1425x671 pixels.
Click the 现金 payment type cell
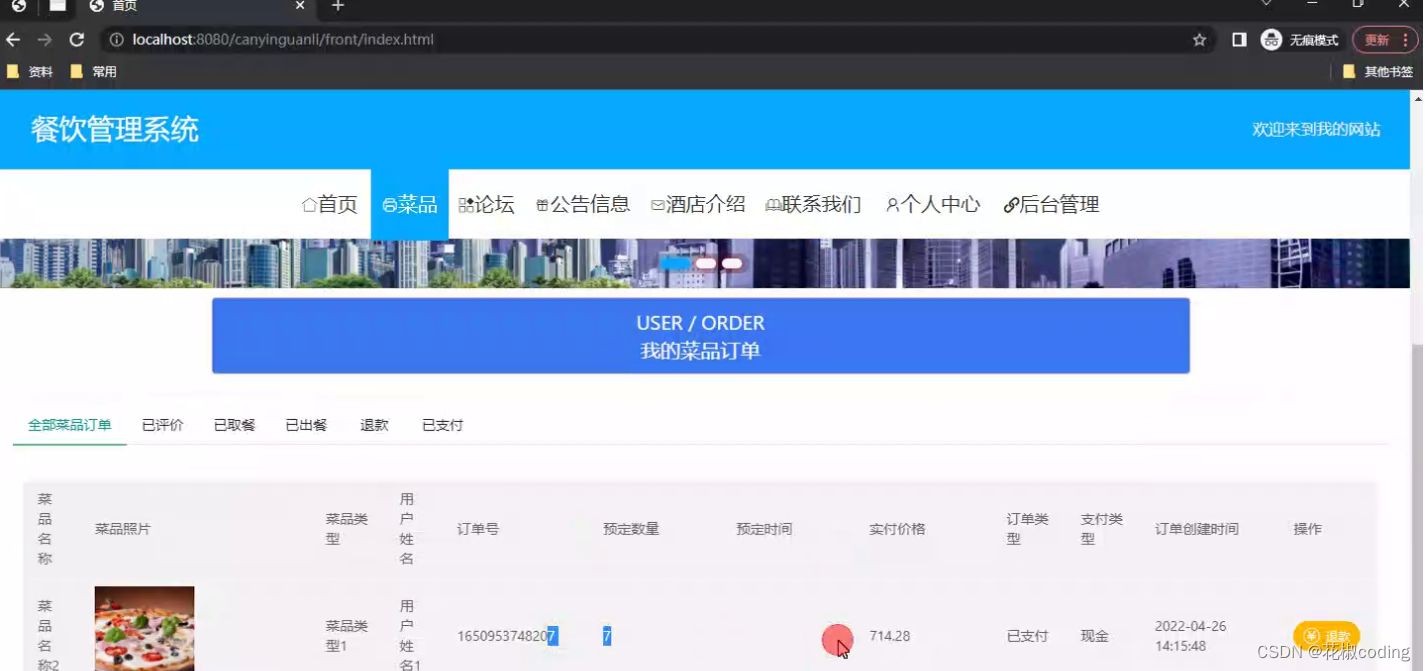point(1094,636)
